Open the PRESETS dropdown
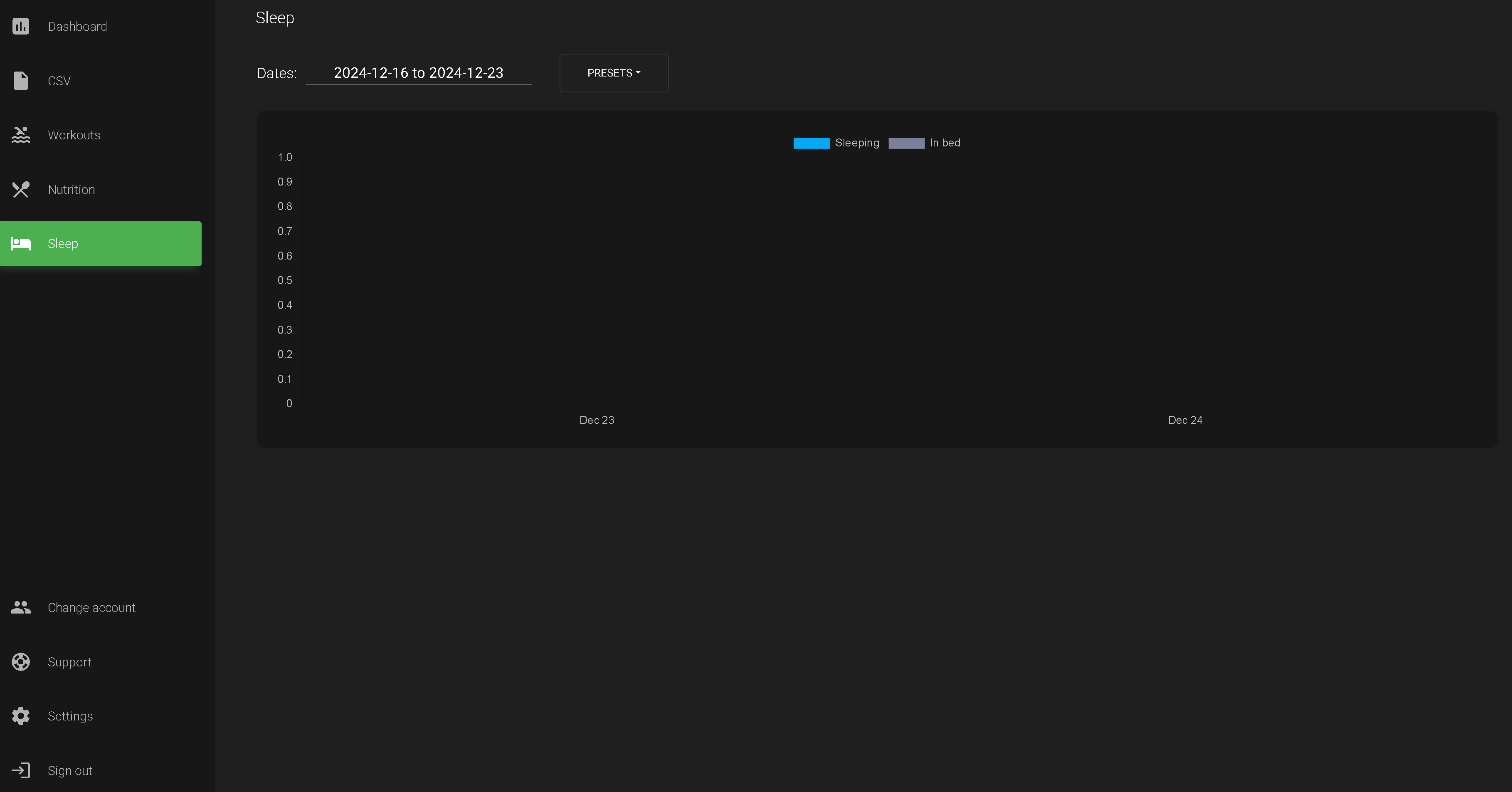Viewport: 1512px width, 792px height. click(613, 73)
